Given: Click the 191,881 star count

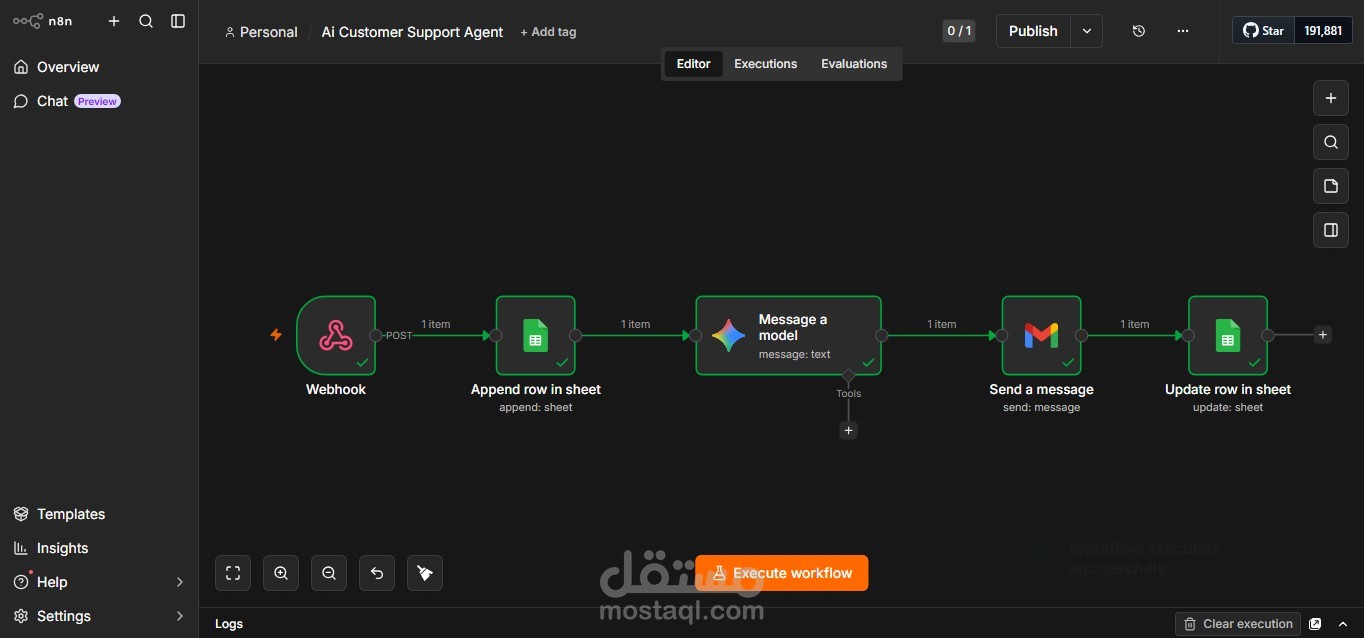Looking at the screenshot, I should (1323, 31).
